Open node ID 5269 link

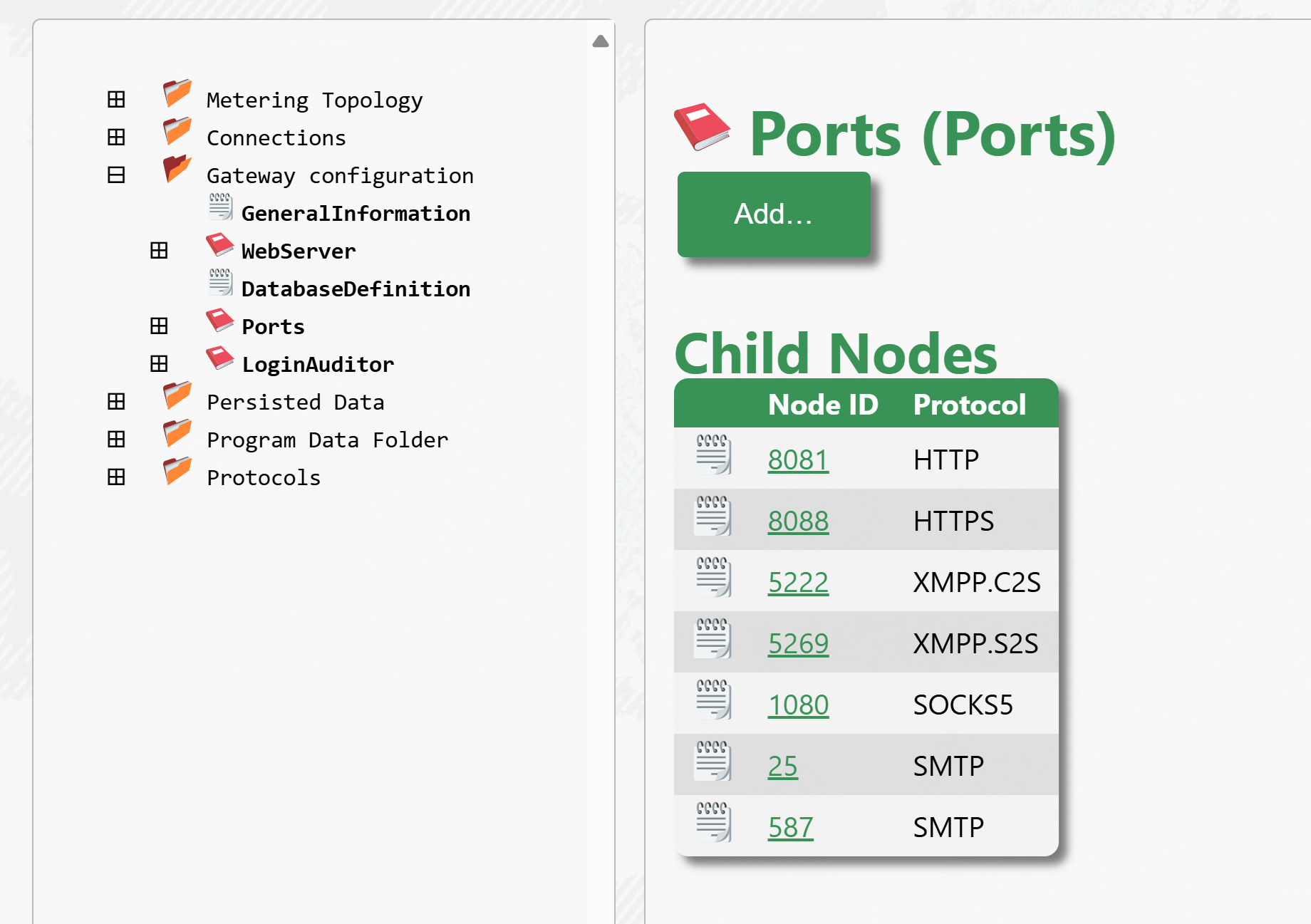798,644
